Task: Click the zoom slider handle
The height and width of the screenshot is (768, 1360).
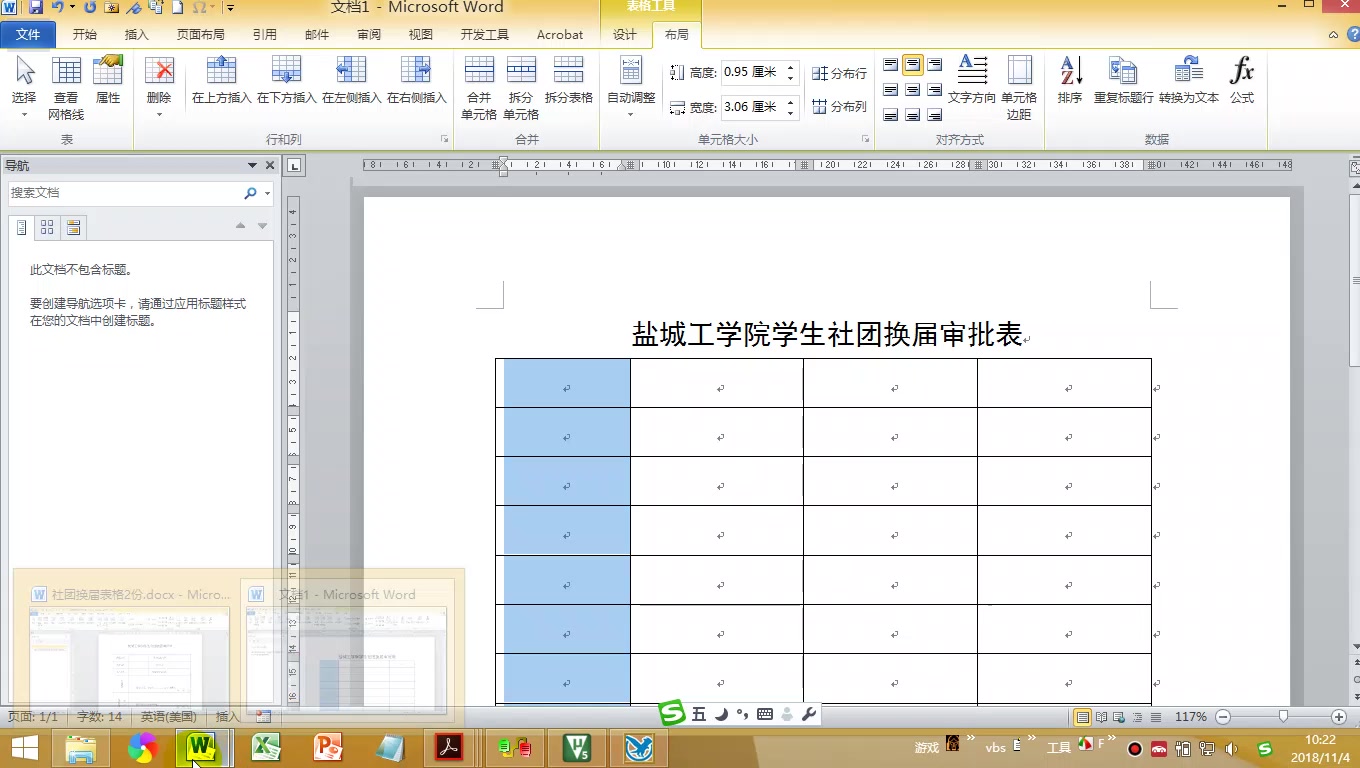Action: (1283, 717)
